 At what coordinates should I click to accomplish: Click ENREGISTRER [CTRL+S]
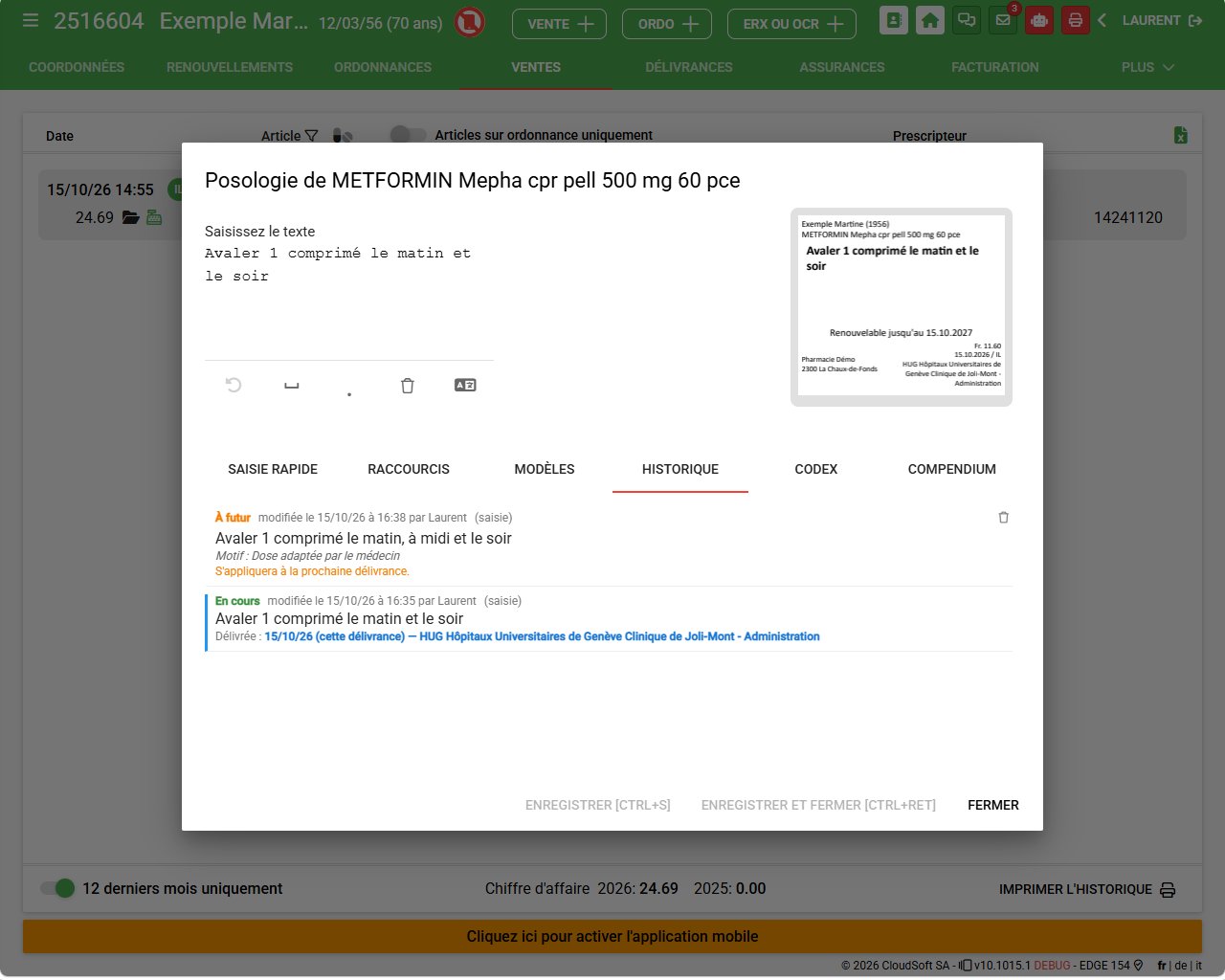[598, 805]
